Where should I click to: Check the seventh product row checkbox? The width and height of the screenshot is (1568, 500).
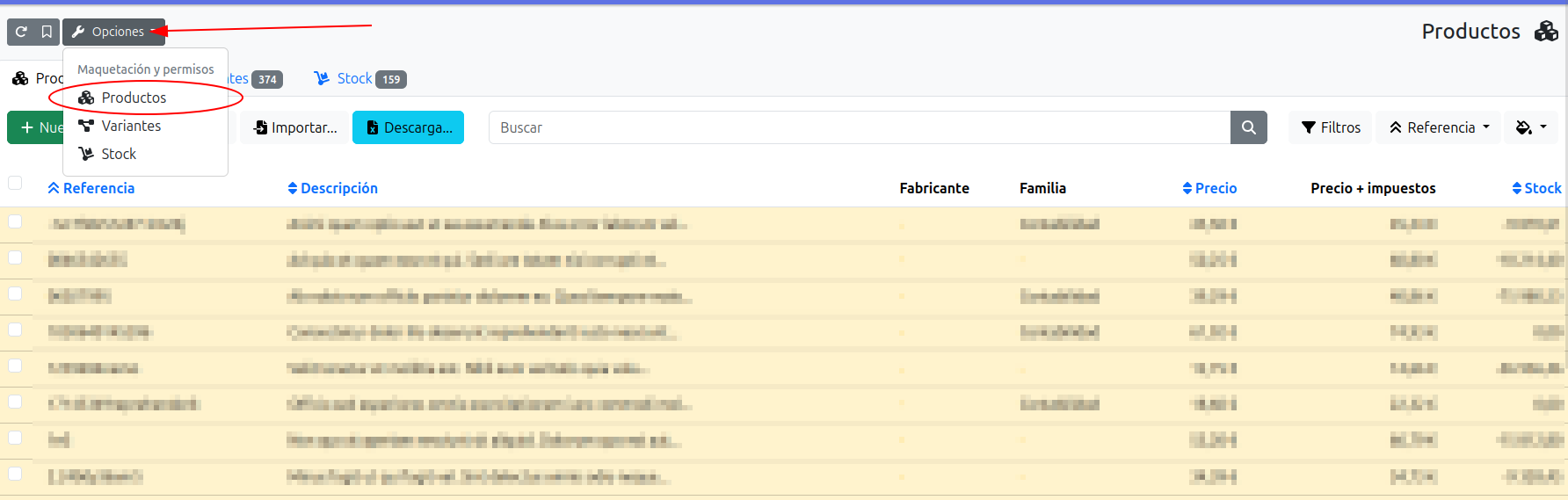click(15, 438)
